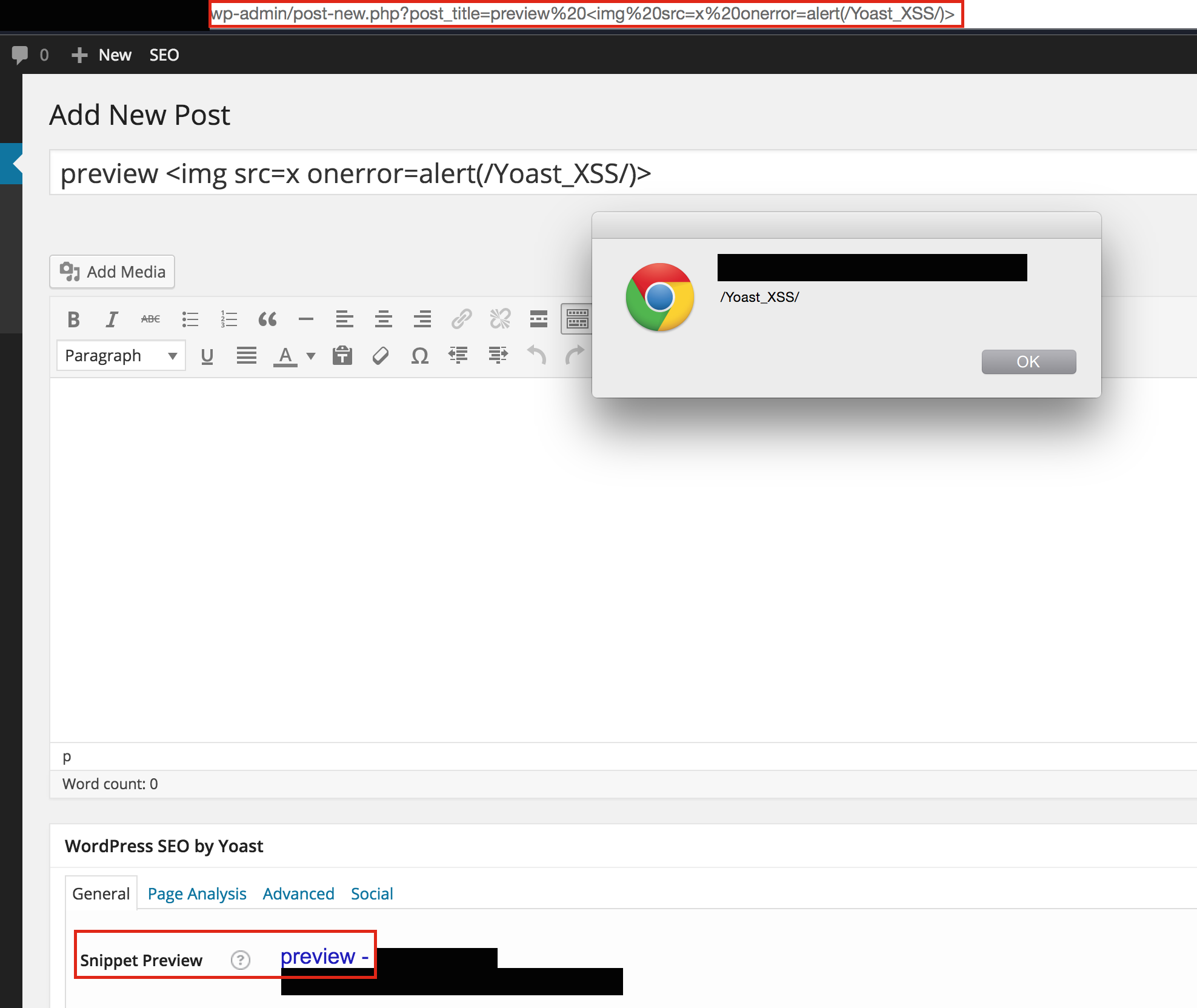Insert a horizontal line
Image resolution: width=1197 pixels, height=1008 pixels.
(x=306, y=319)
